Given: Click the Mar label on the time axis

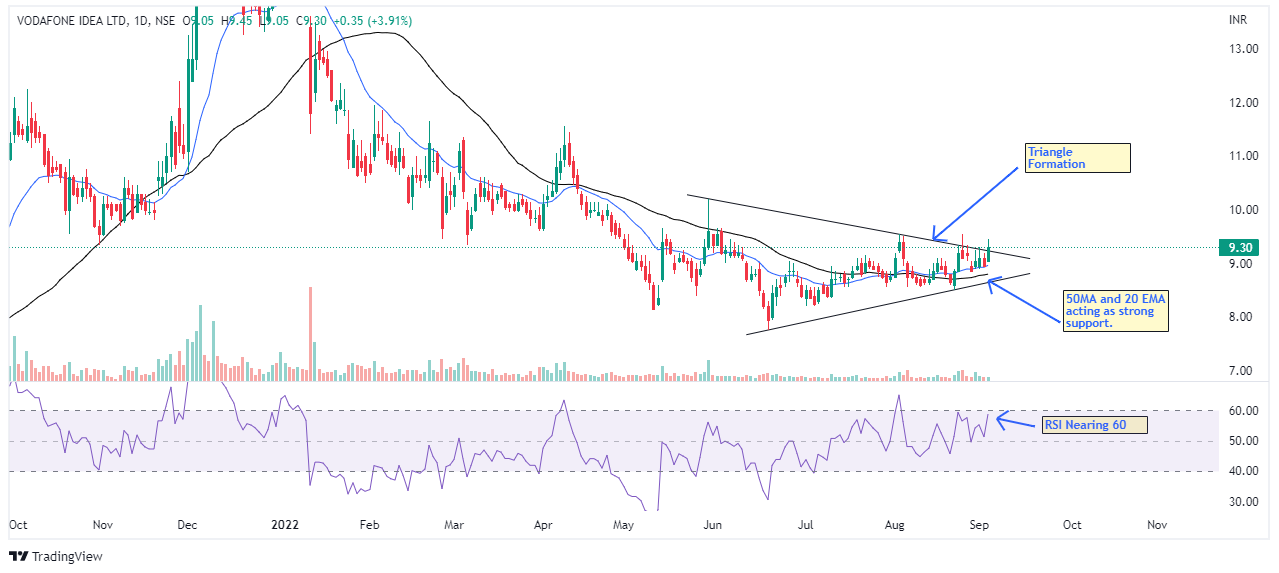Looking at the screenshot, I should coord(453,524).
